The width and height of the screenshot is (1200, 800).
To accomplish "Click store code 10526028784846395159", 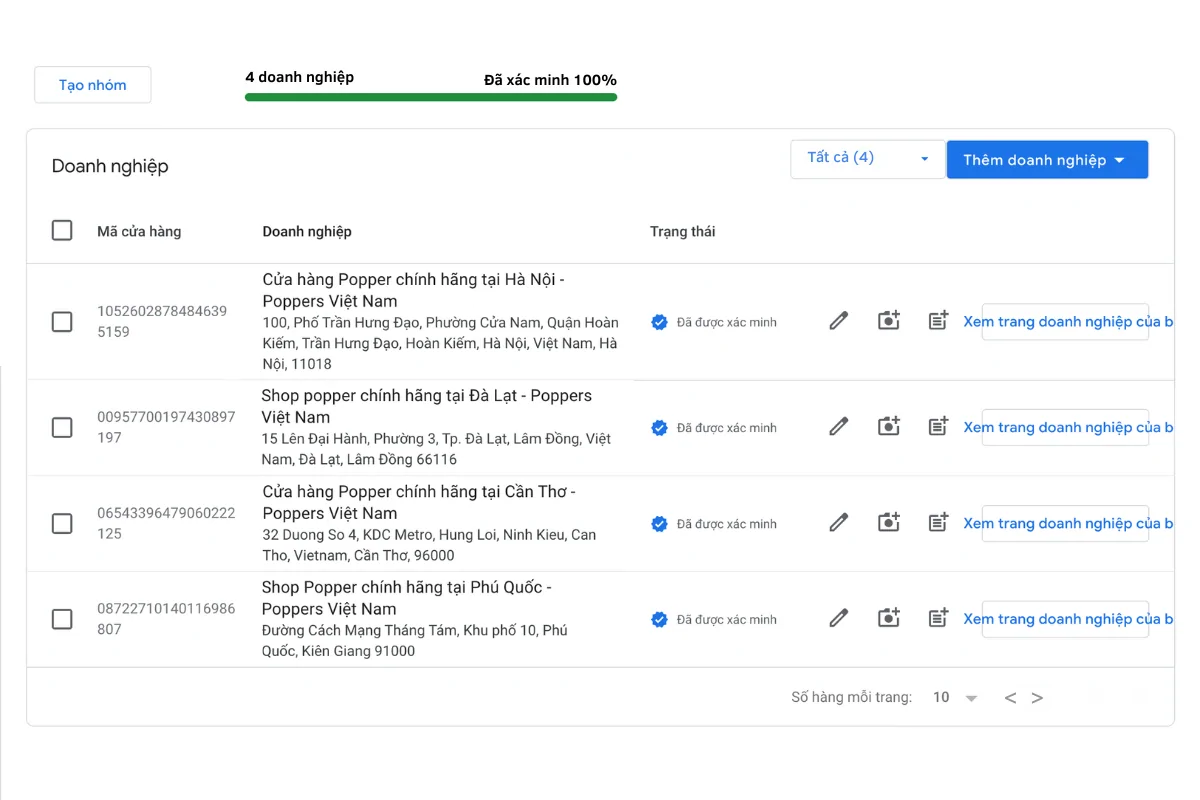I will tap(162, 321).
